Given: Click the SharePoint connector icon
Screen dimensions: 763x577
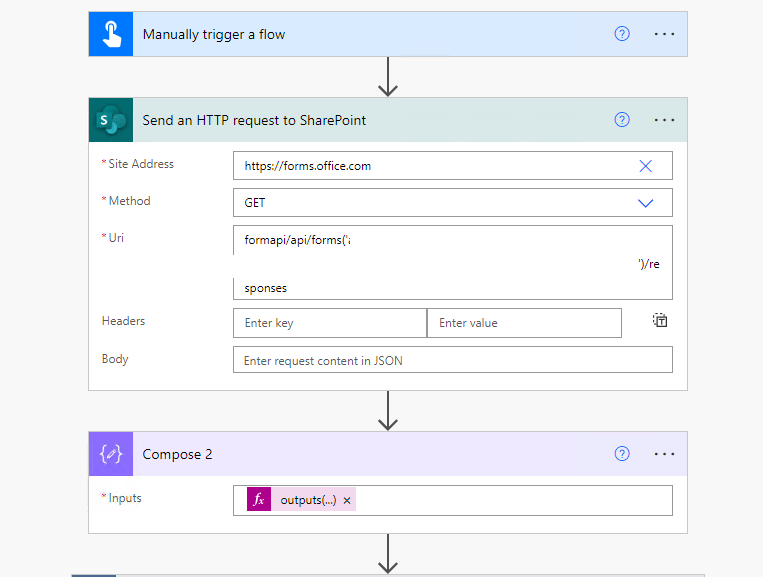Looking at the screenshot, I should (x=110, y=120).
